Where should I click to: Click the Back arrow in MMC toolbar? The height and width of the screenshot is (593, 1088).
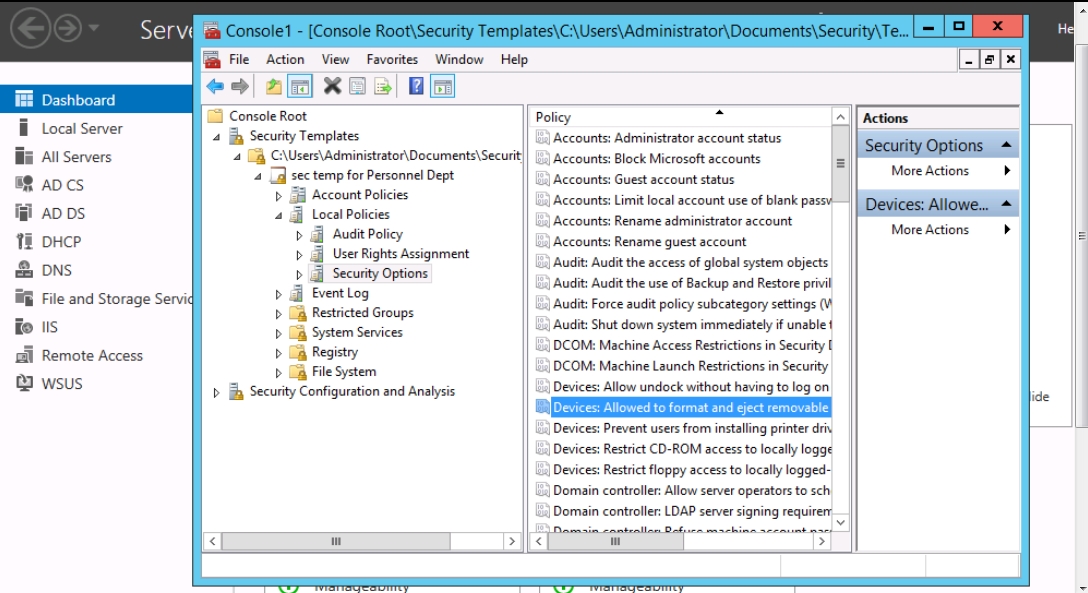[x=215, y=87]
